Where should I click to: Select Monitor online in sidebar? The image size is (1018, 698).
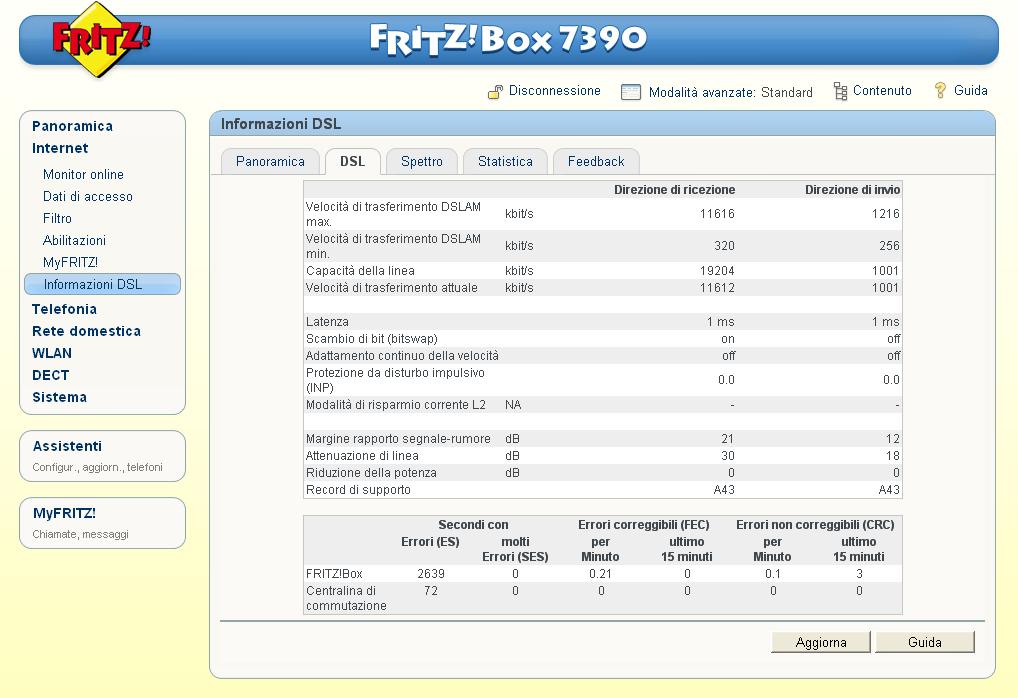point(83,174)
